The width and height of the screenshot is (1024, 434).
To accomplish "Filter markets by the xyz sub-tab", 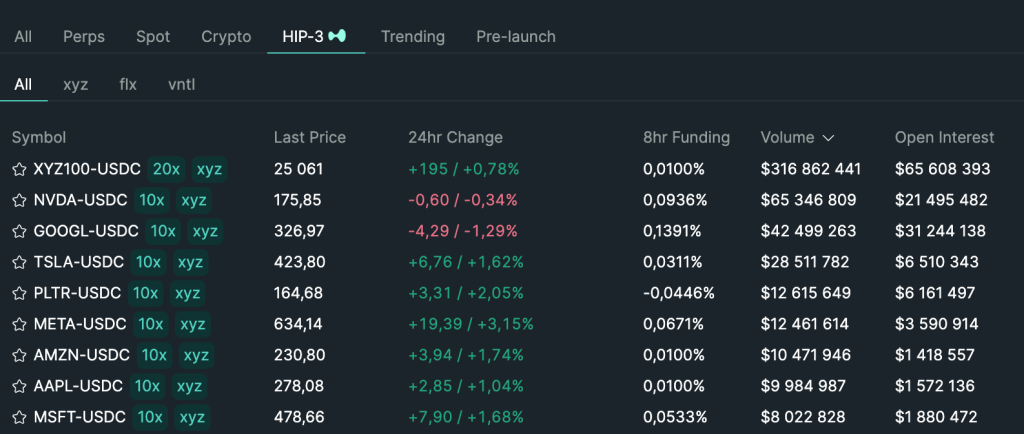I will point(76,84).
